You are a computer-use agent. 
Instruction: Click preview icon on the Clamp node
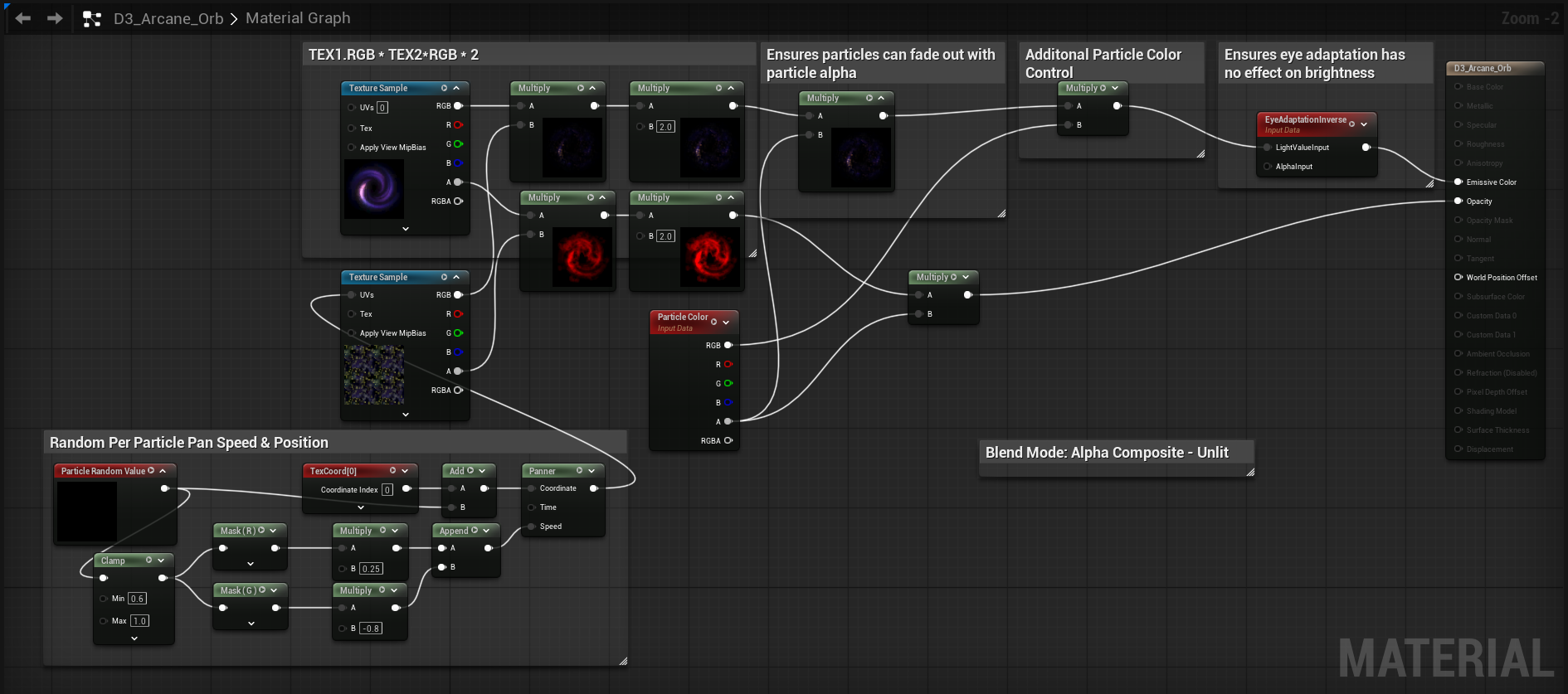149,561
